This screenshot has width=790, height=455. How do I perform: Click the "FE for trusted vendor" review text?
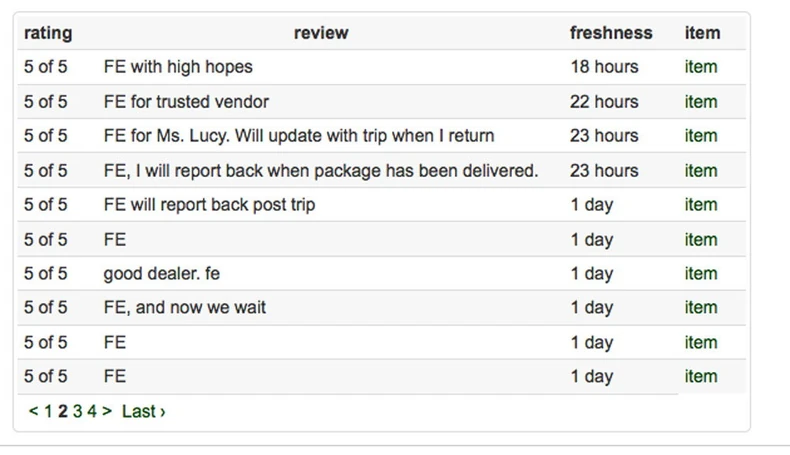(186, 101)
